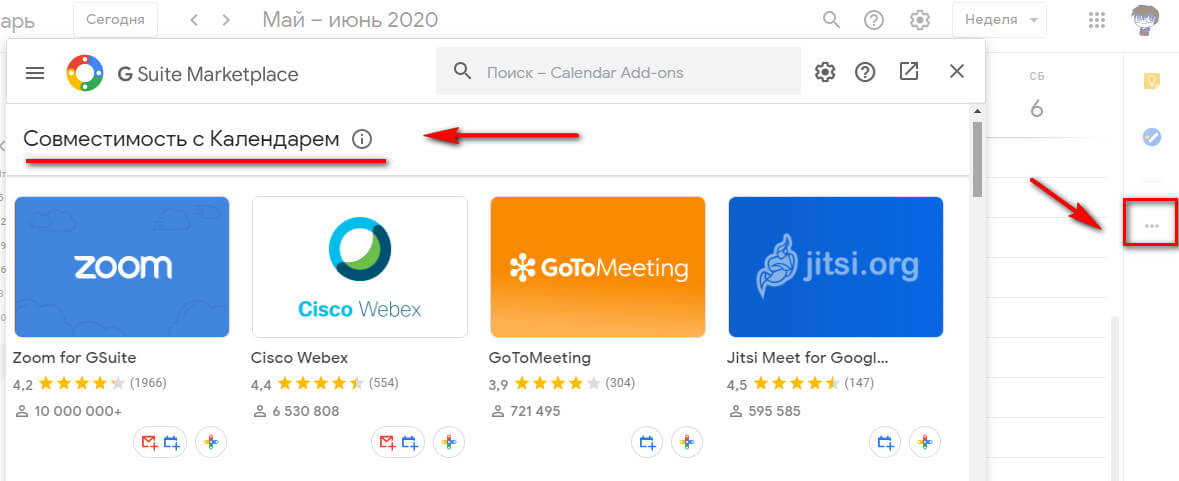The height and width of the screenshot is (481, 1179).
Task: Click the Сегодня button
Action: (x=115, y=19)
